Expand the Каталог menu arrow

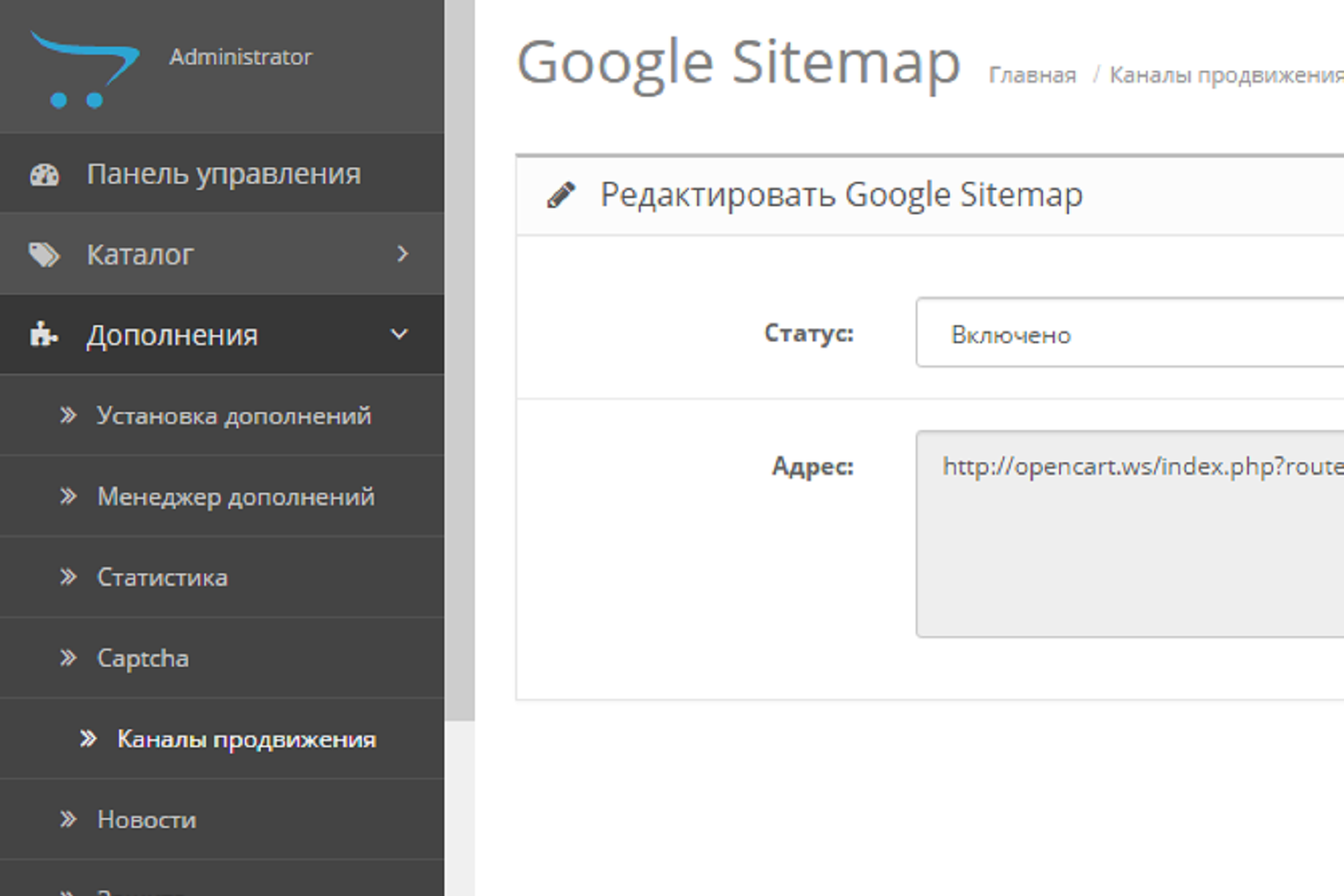[x=402, y=254]
